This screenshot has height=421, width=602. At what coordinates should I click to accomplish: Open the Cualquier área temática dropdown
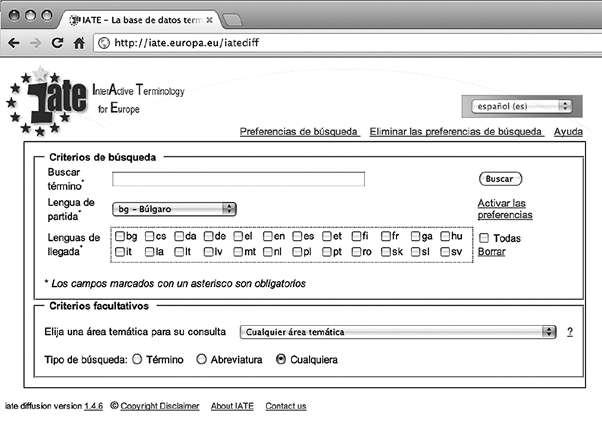[398, 332]
